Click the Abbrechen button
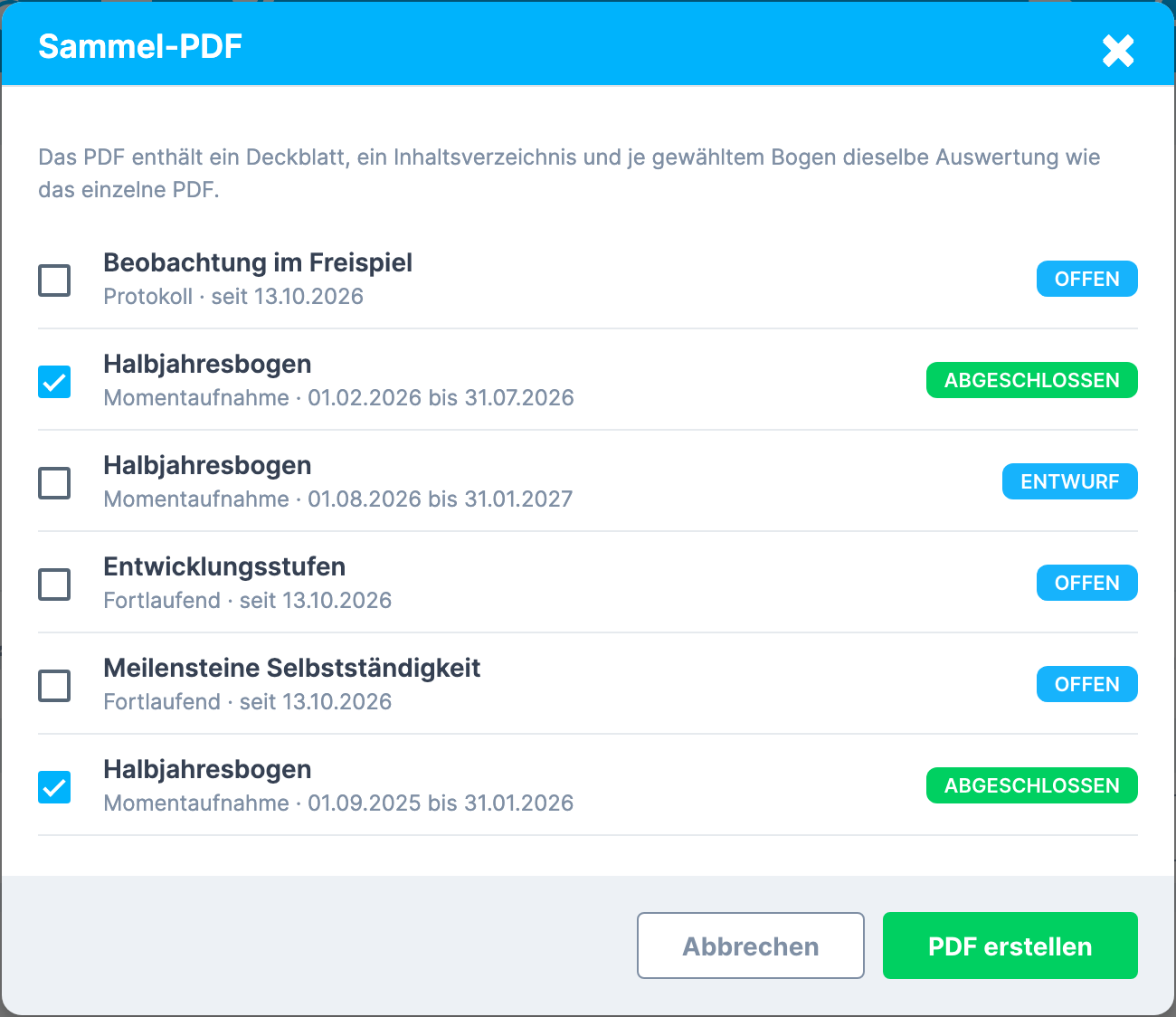This screenshot has height=1017, width=1176. tap(751, 946)
